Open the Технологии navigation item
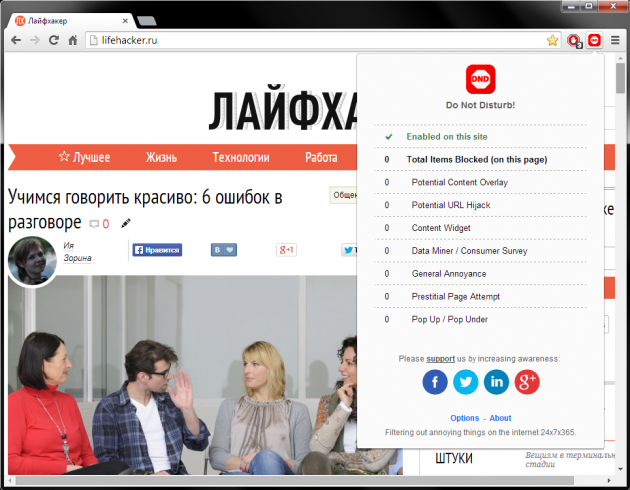 point(241,157)
